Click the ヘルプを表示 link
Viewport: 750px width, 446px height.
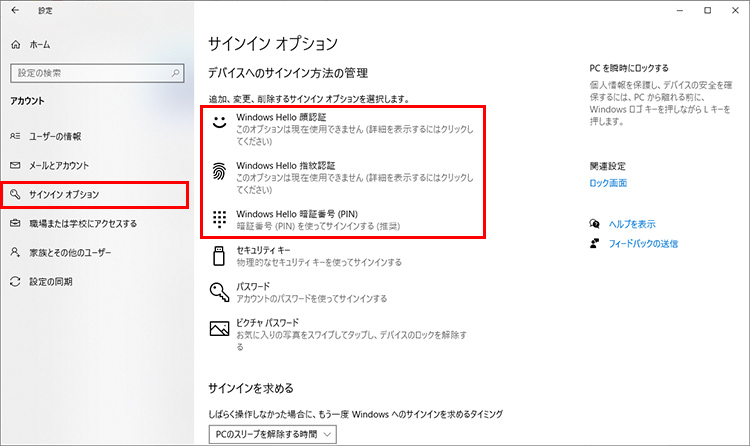coord(632,224)
